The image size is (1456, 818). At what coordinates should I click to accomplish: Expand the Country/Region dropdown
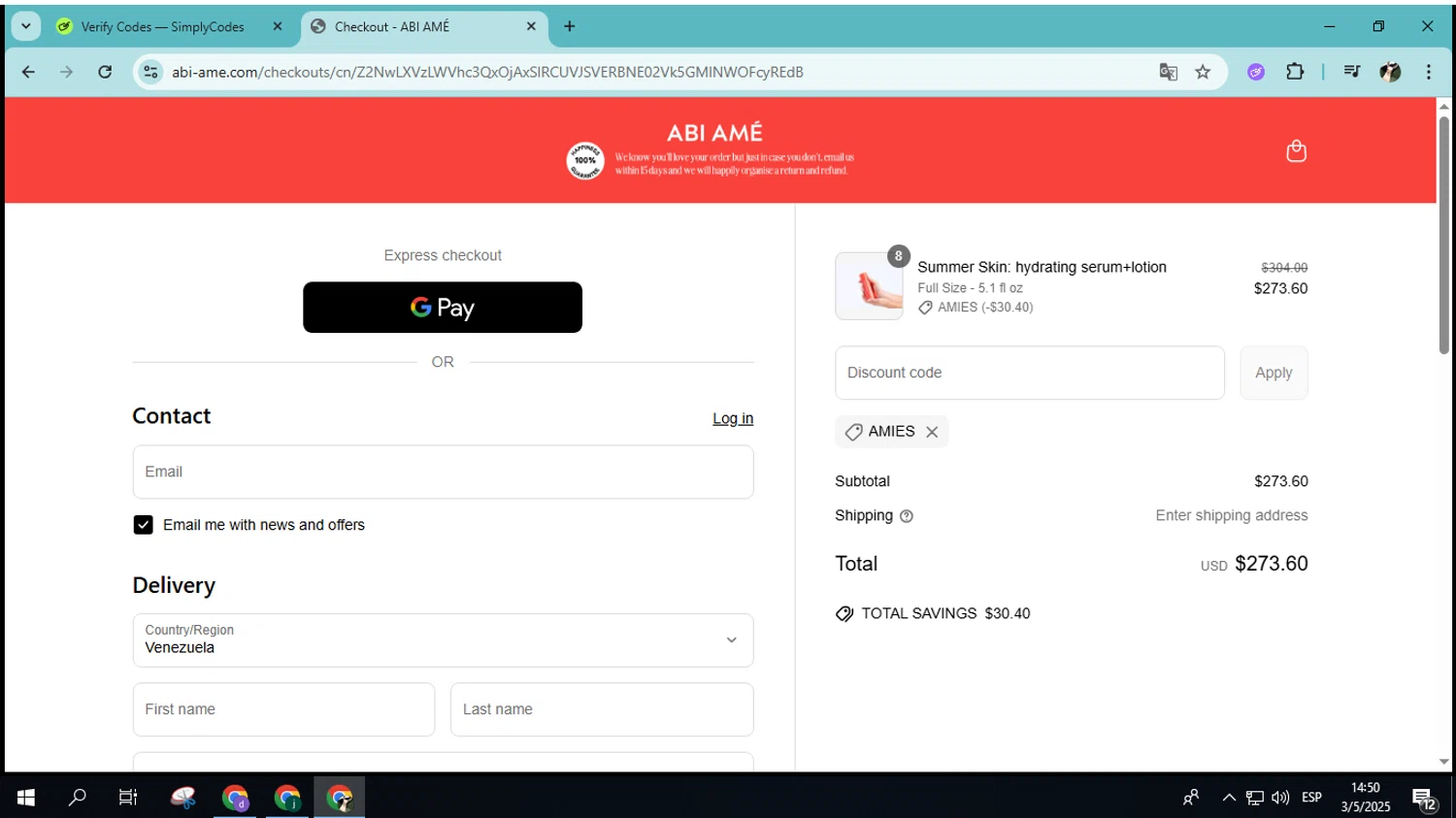[x=443, y=640]
